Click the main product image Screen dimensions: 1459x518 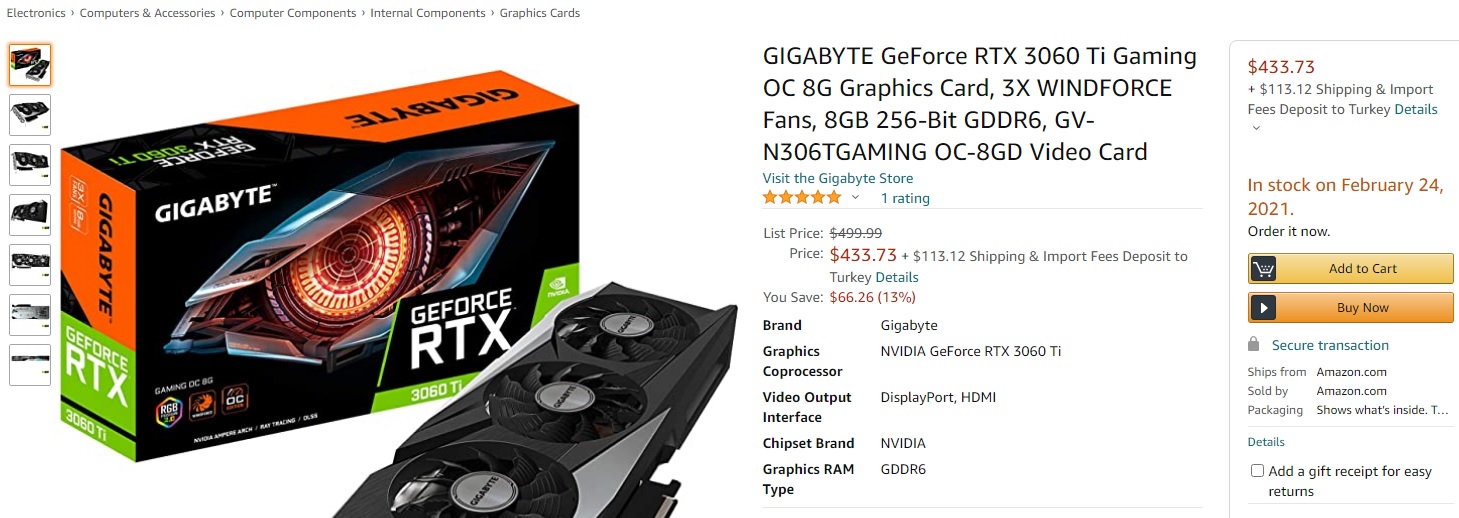398,280
